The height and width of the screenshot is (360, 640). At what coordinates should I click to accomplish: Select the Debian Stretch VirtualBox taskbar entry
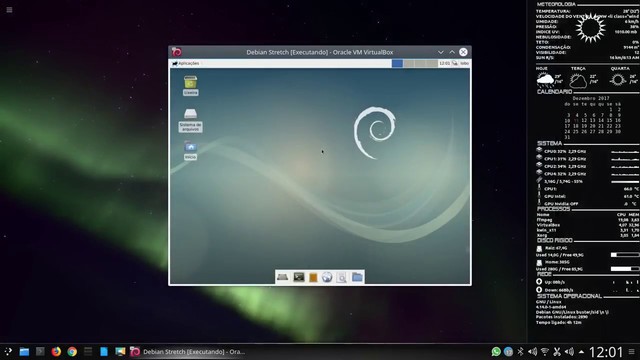188,351
